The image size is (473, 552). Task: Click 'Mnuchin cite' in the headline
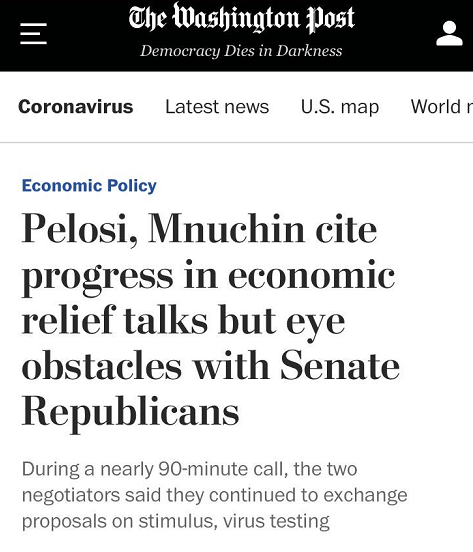pyautogui.click(x=263, y=228)
